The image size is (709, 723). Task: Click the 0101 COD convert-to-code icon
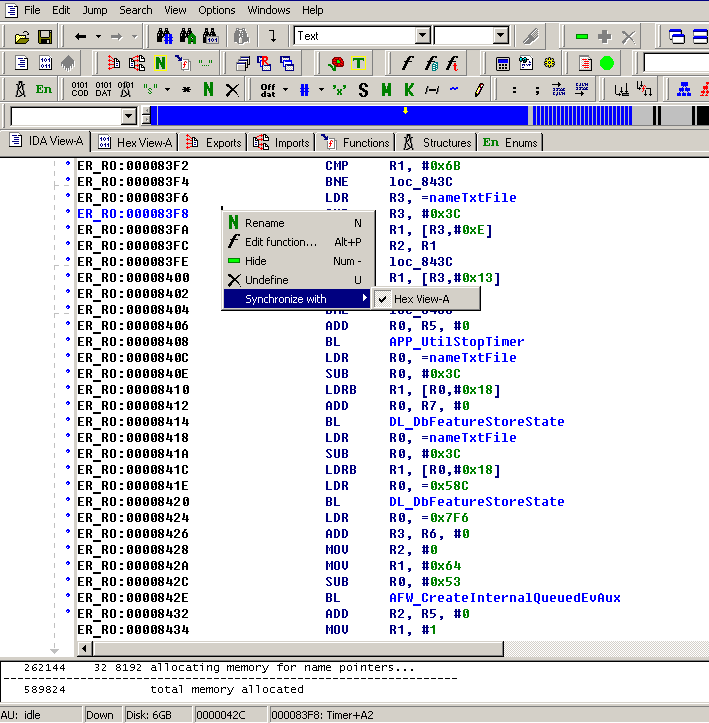pos(79,89)
